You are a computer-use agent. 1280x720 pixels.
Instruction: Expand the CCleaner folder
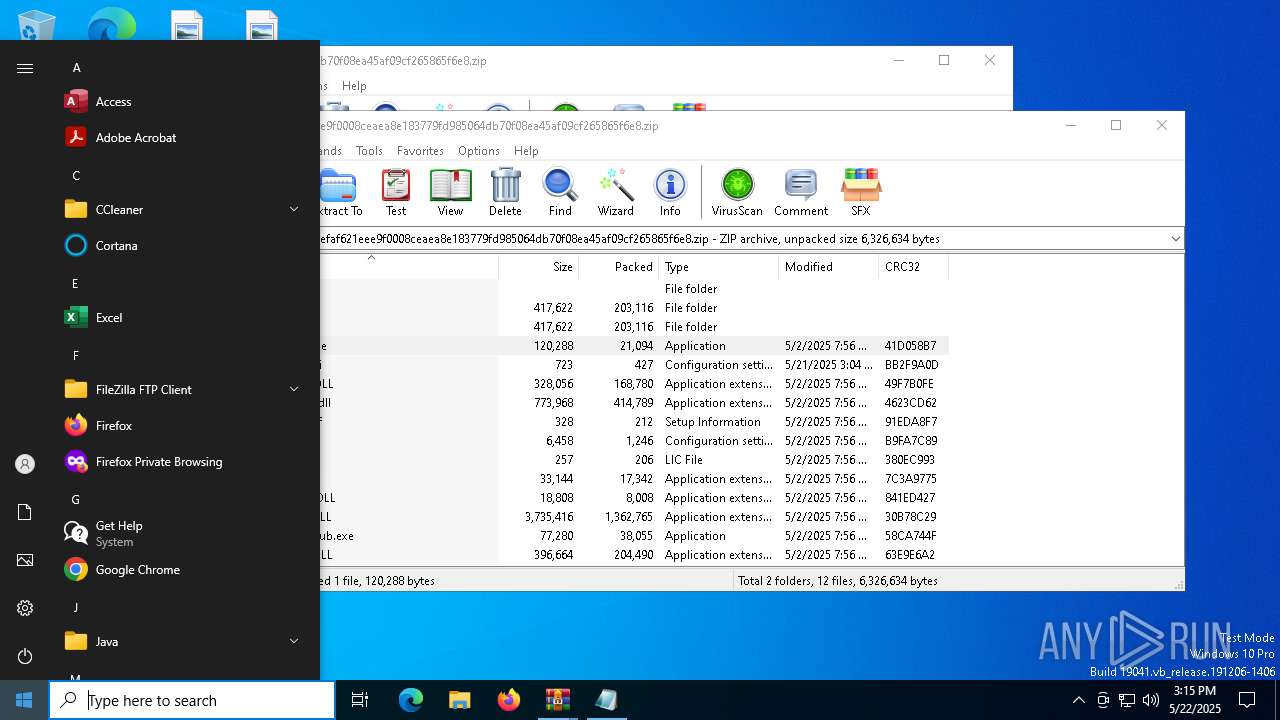(294, 209)
